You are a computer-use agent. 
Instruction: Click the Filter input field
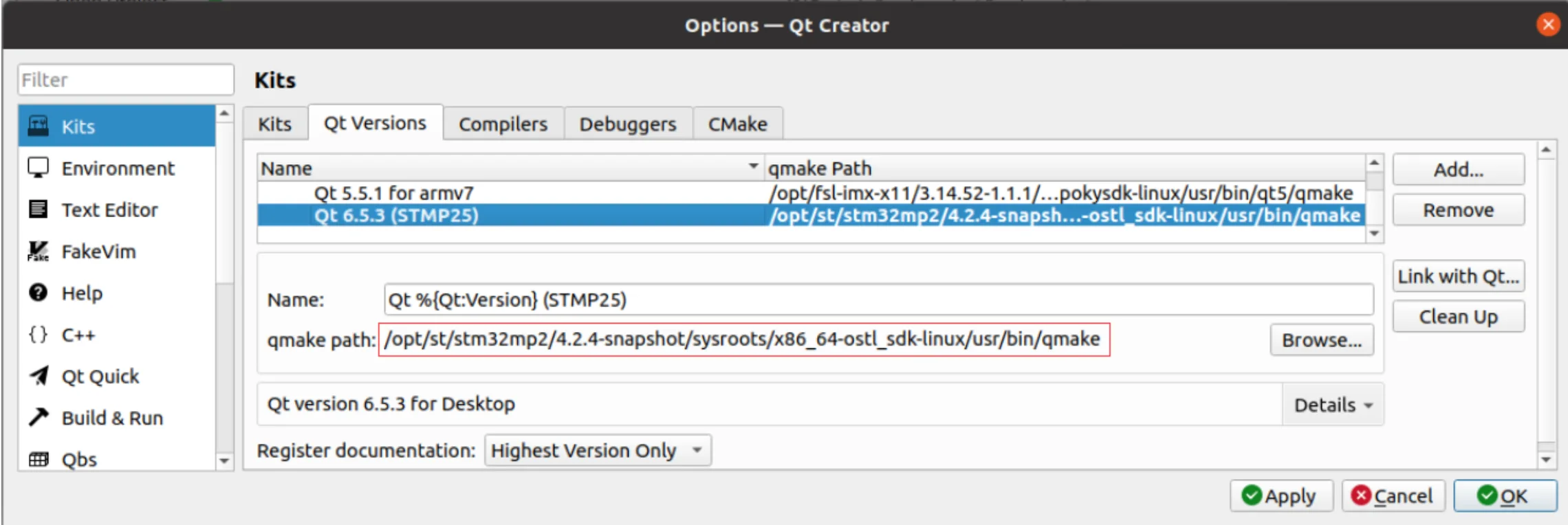point(126,80)
